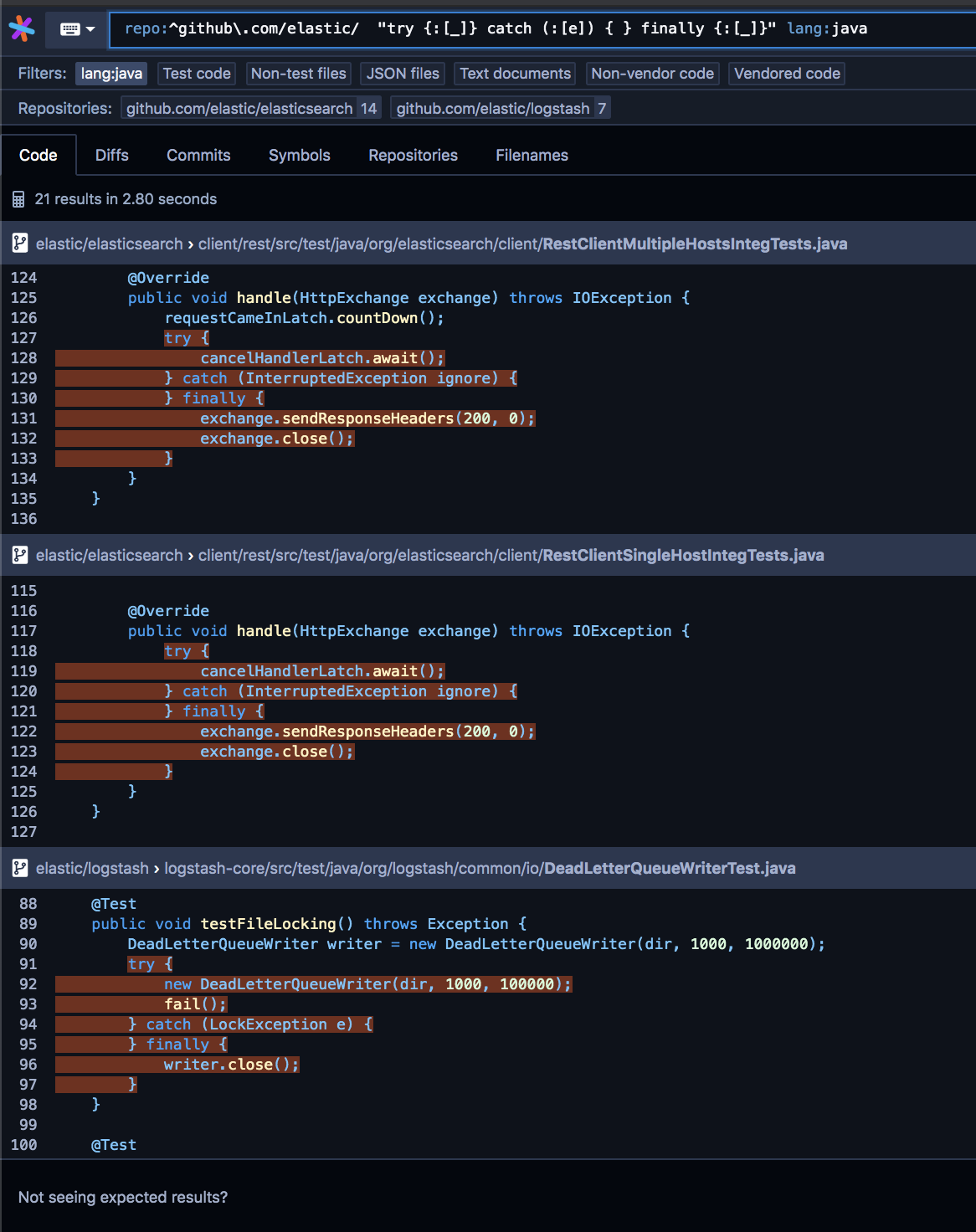The width and height of the screenshot is (976, 1232).
Task: Apply the Non-vendor code filter
Action: pyautogui.click(x=652, y=74)
